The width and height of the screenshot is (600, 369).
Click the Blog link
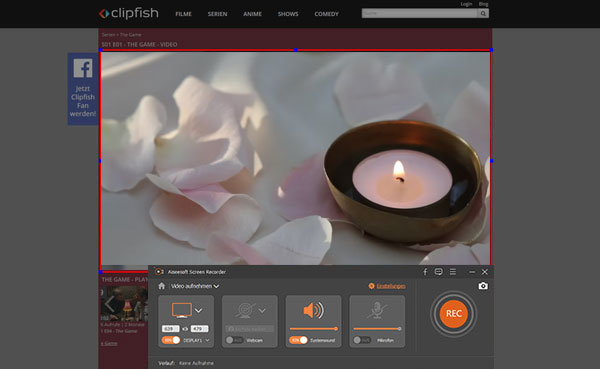pos(483,4)
